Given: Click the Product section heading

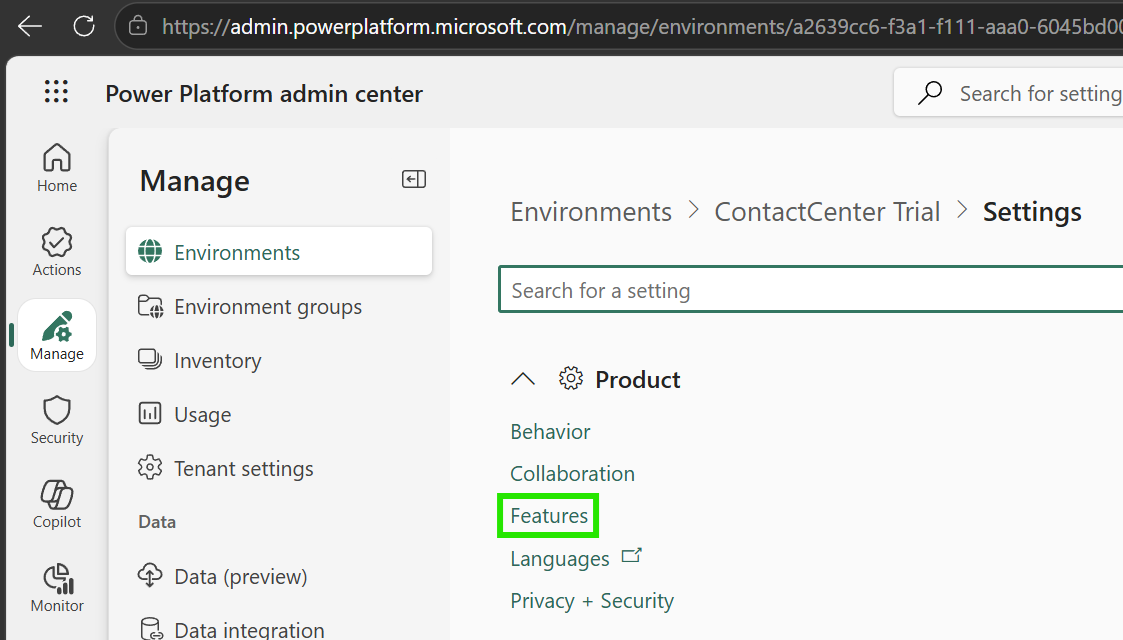Looking at the screenshot, I should pos(637,379).
